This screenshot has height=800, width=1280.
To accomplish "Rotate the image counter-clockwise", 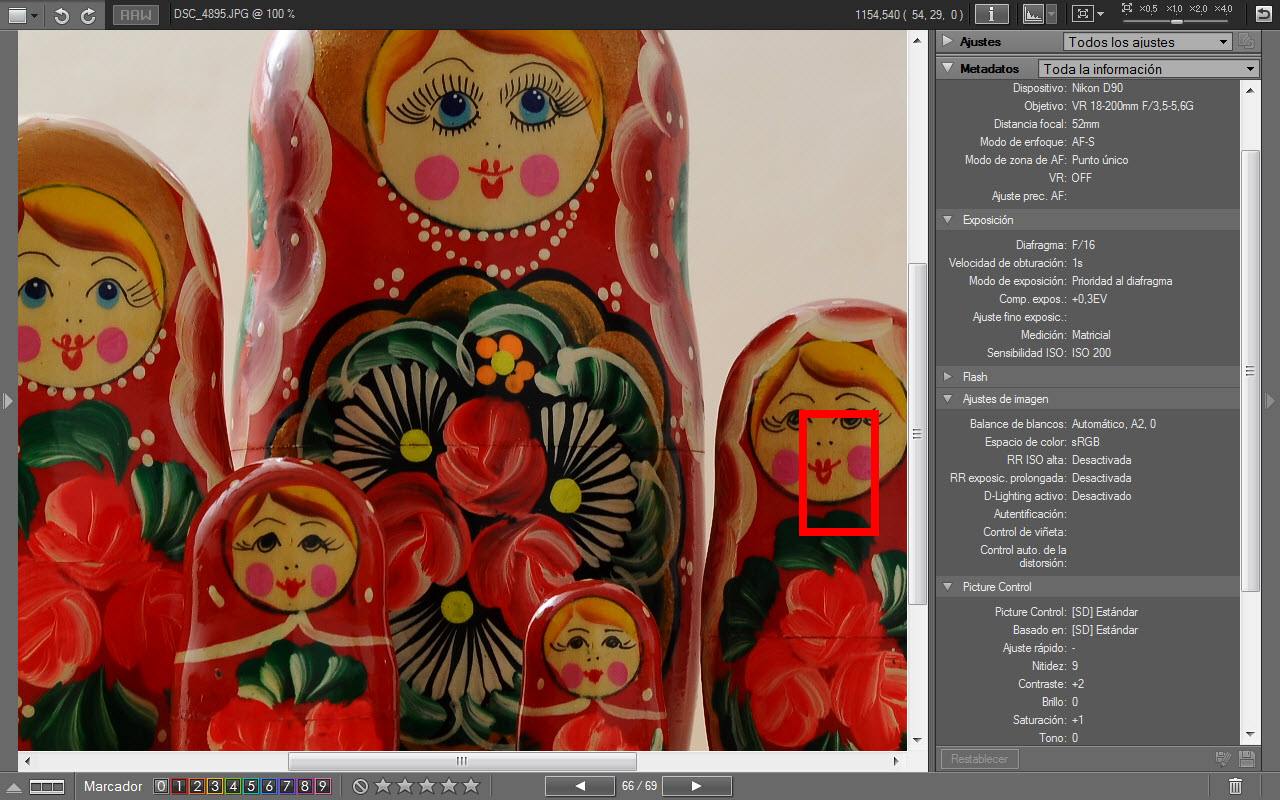I will pyautogui.click(x=62, y=15).
